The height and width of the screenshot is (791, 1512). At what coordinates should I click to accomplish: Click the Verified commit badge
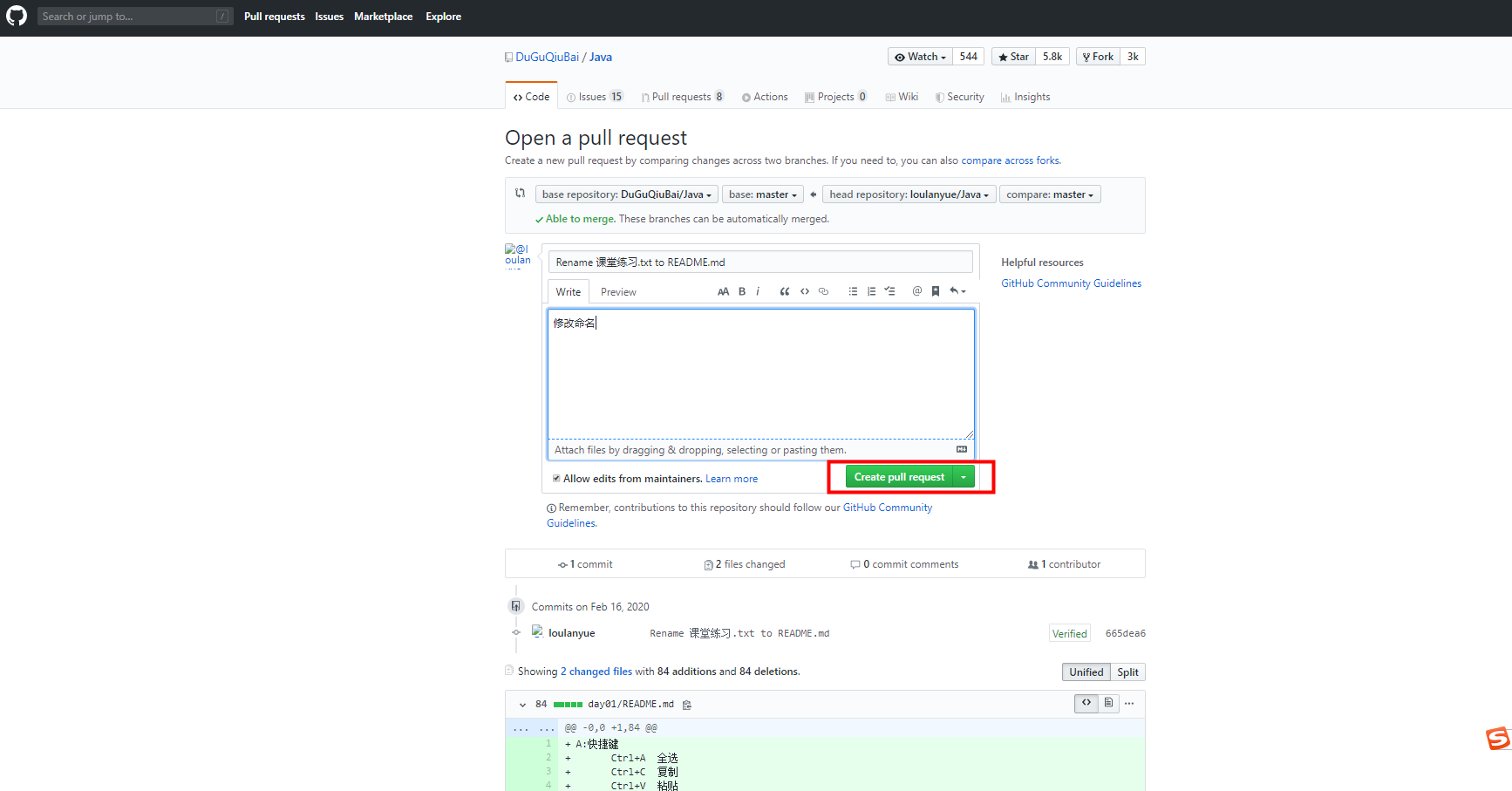click(1069, 634)
